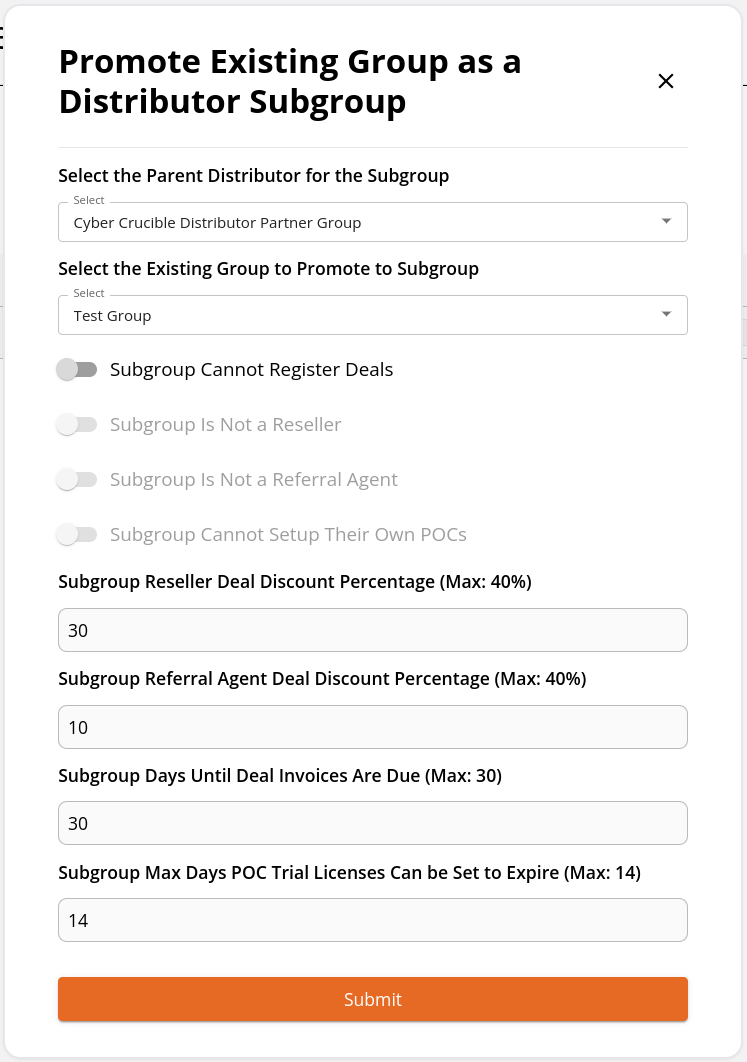Toggle the Subgroup Cannot Setup Their Own POCs switch
The width and height of the screenshot is (747, 1062).
click(x=77, y=534)
